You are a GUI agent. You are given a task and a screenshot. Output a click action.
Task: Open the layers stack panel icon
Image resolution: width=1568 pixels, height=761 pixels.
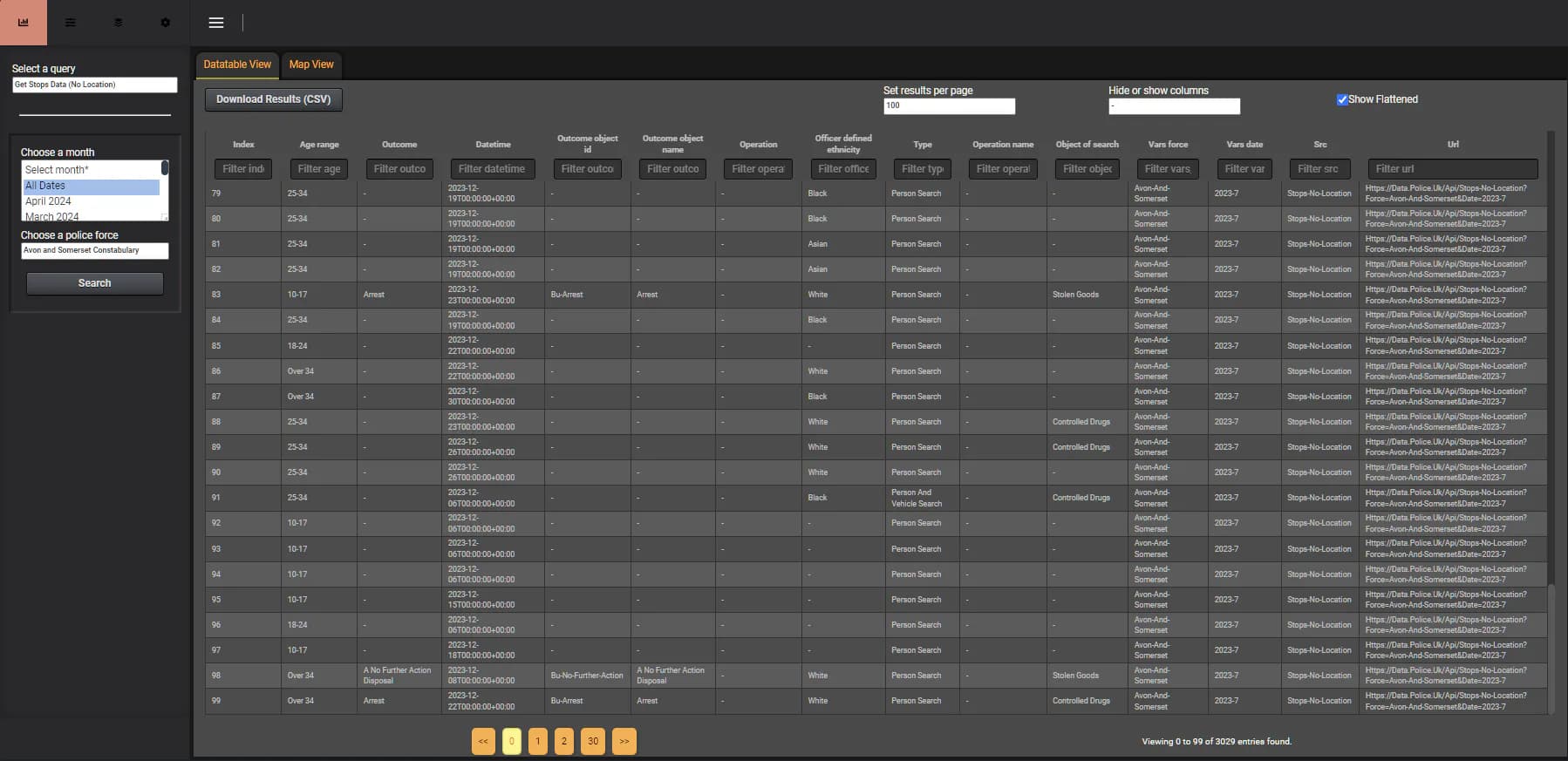[119, 23]
